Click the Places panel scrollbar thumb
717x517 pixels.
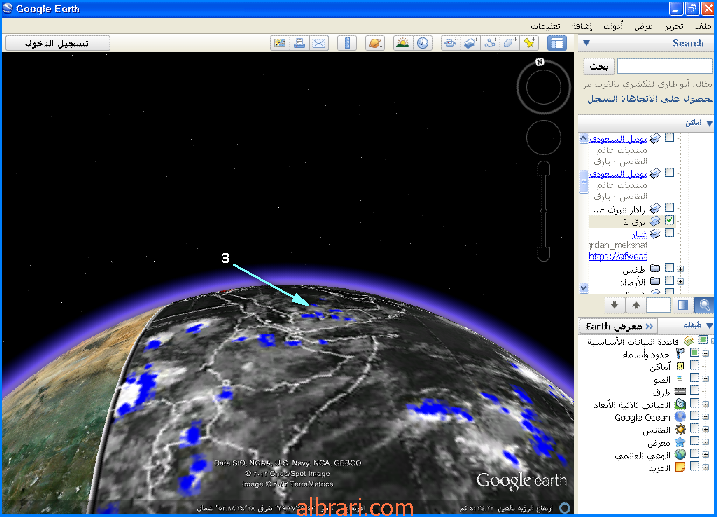pyautogui.click(x=584, y=181)
